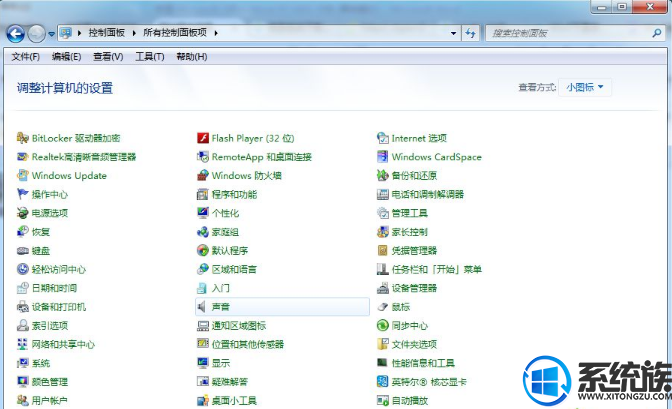Open the 操作中心 flag icon
672x409 pixels.
(23, 194)
